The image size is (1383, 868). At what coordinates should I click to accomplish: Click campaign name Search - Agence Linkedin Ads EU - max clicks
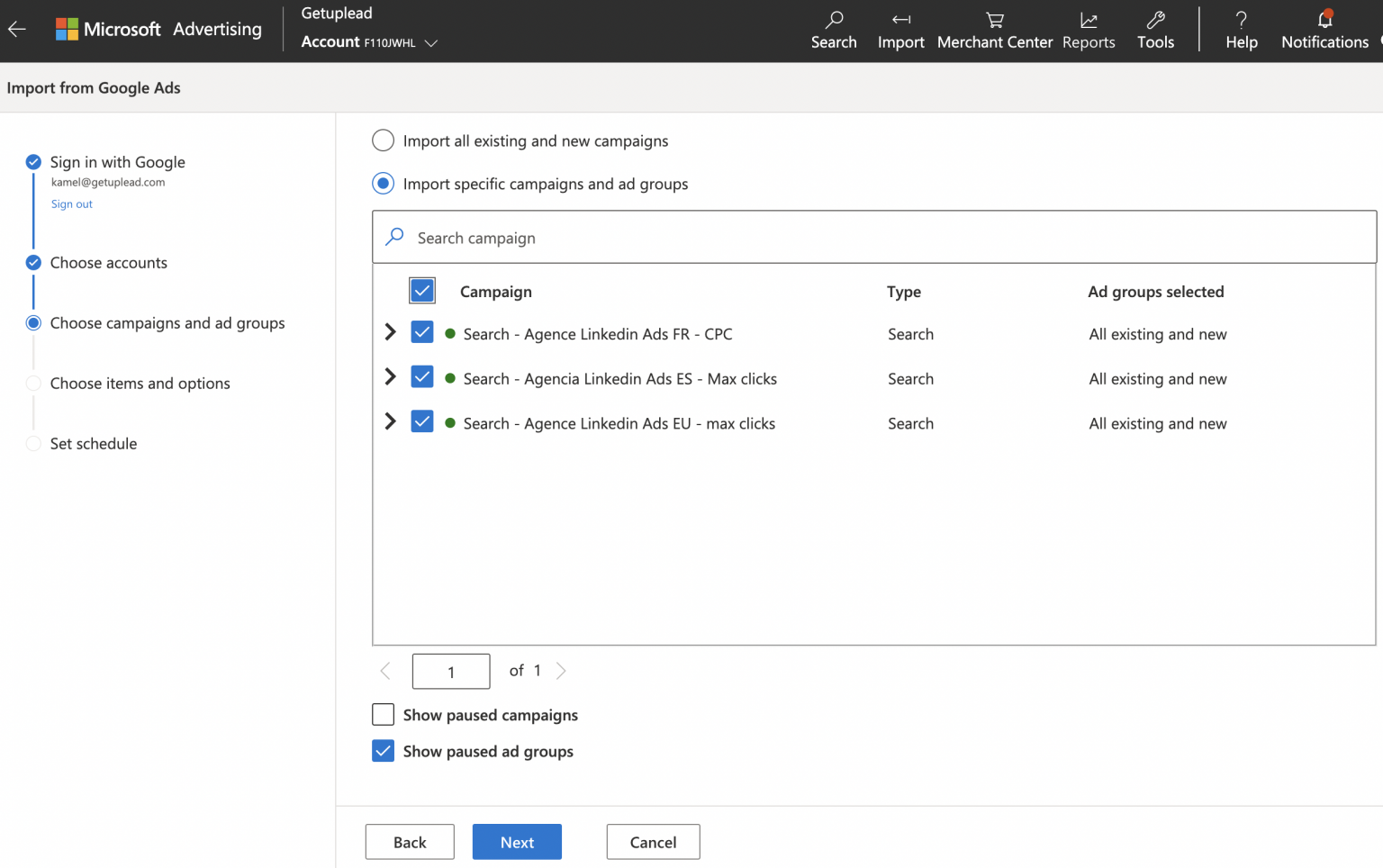[x=619, y=423]
